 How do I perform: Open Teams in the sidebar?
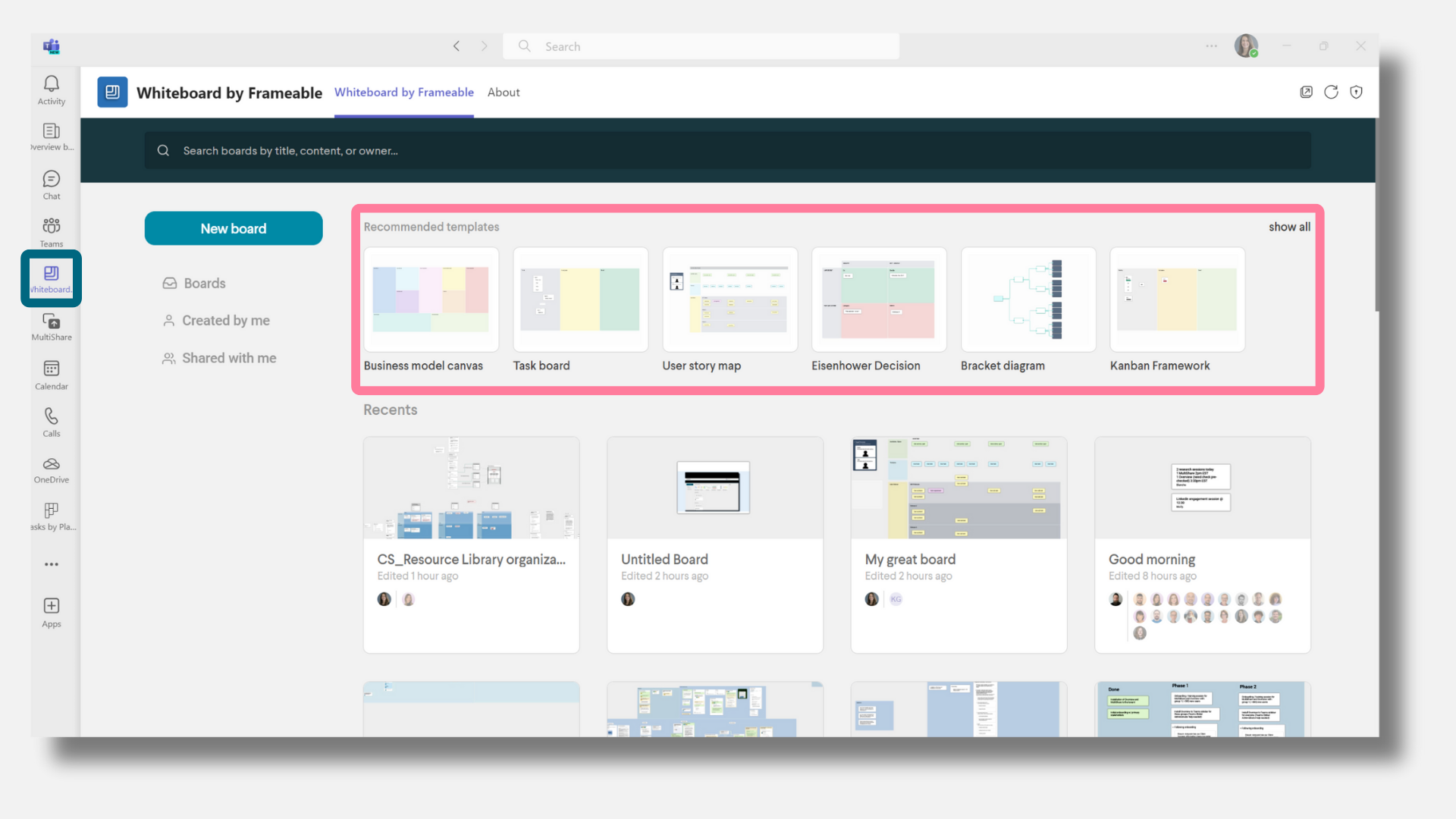[52, 232]
